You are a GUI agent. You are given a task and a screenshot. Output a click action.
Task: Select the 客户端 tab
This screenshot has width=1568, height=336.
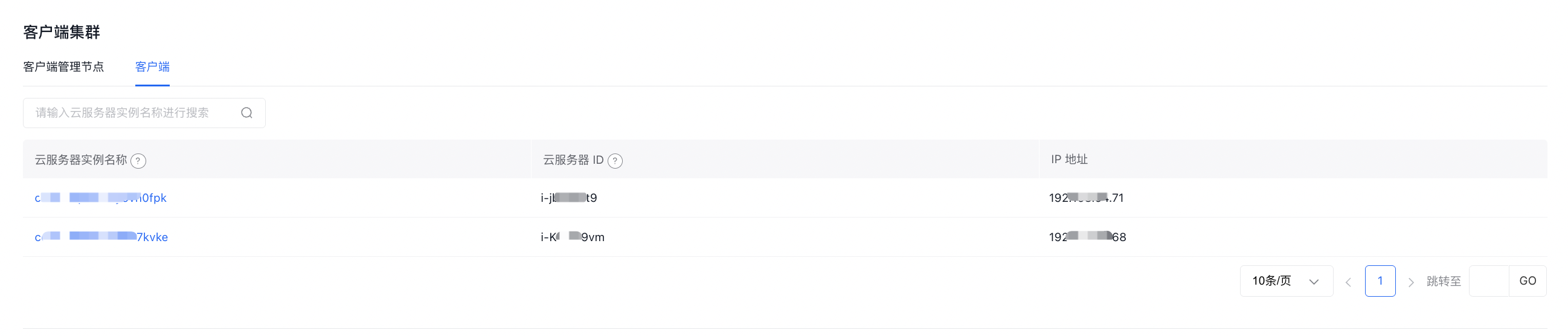point(152,66)
